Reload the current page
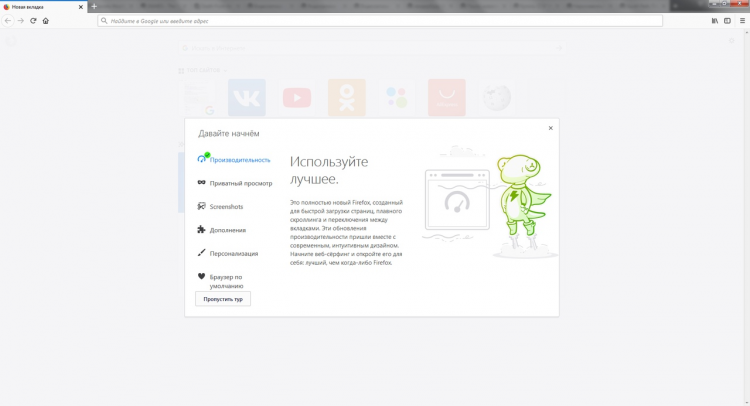Screen dimensions: 750x406 click(33, 21)
